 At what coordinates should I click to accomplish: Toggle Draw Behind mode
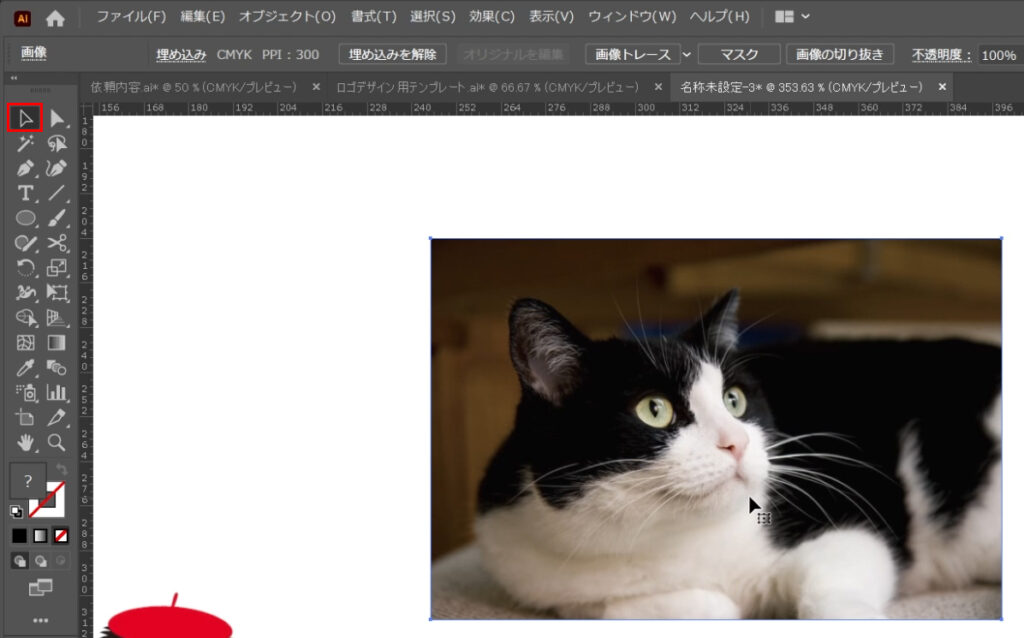pyautogui.click(x=40, y=561)
